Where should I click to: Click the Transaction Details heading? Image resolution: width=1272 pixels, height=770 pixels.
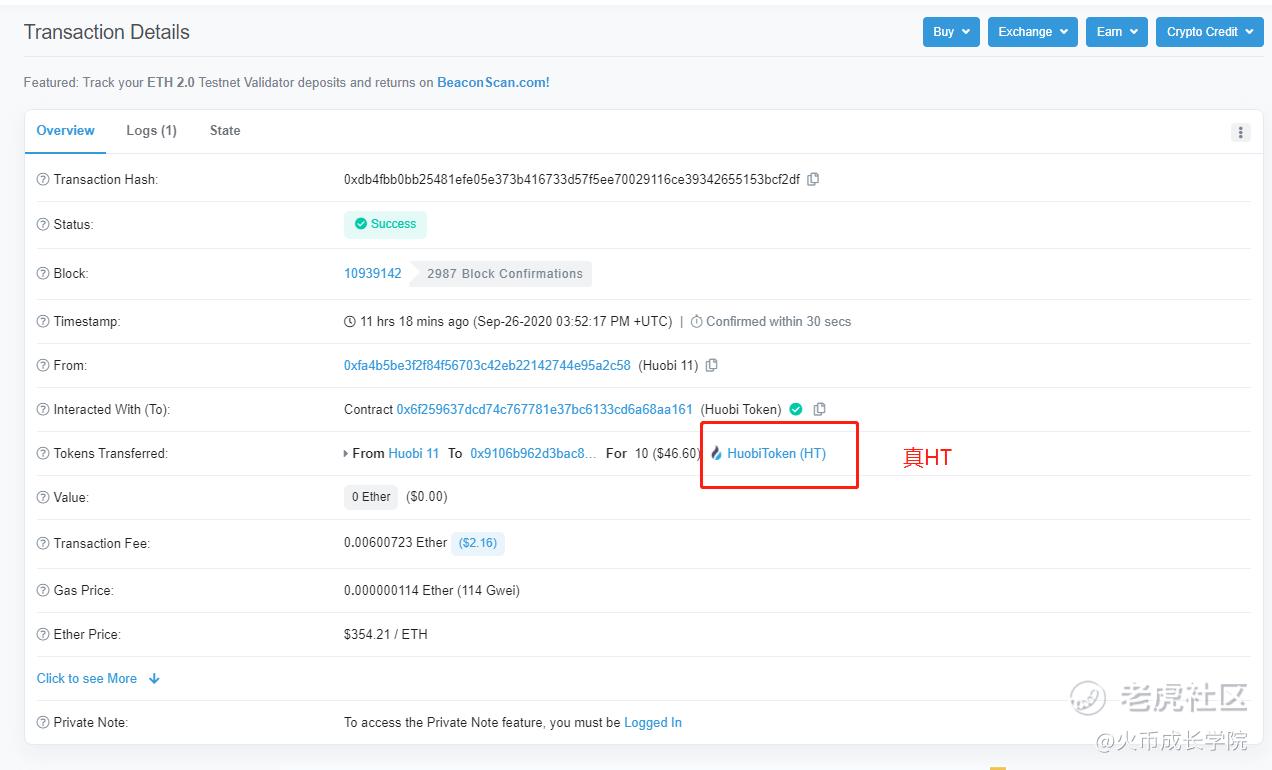tap(107, 32)
